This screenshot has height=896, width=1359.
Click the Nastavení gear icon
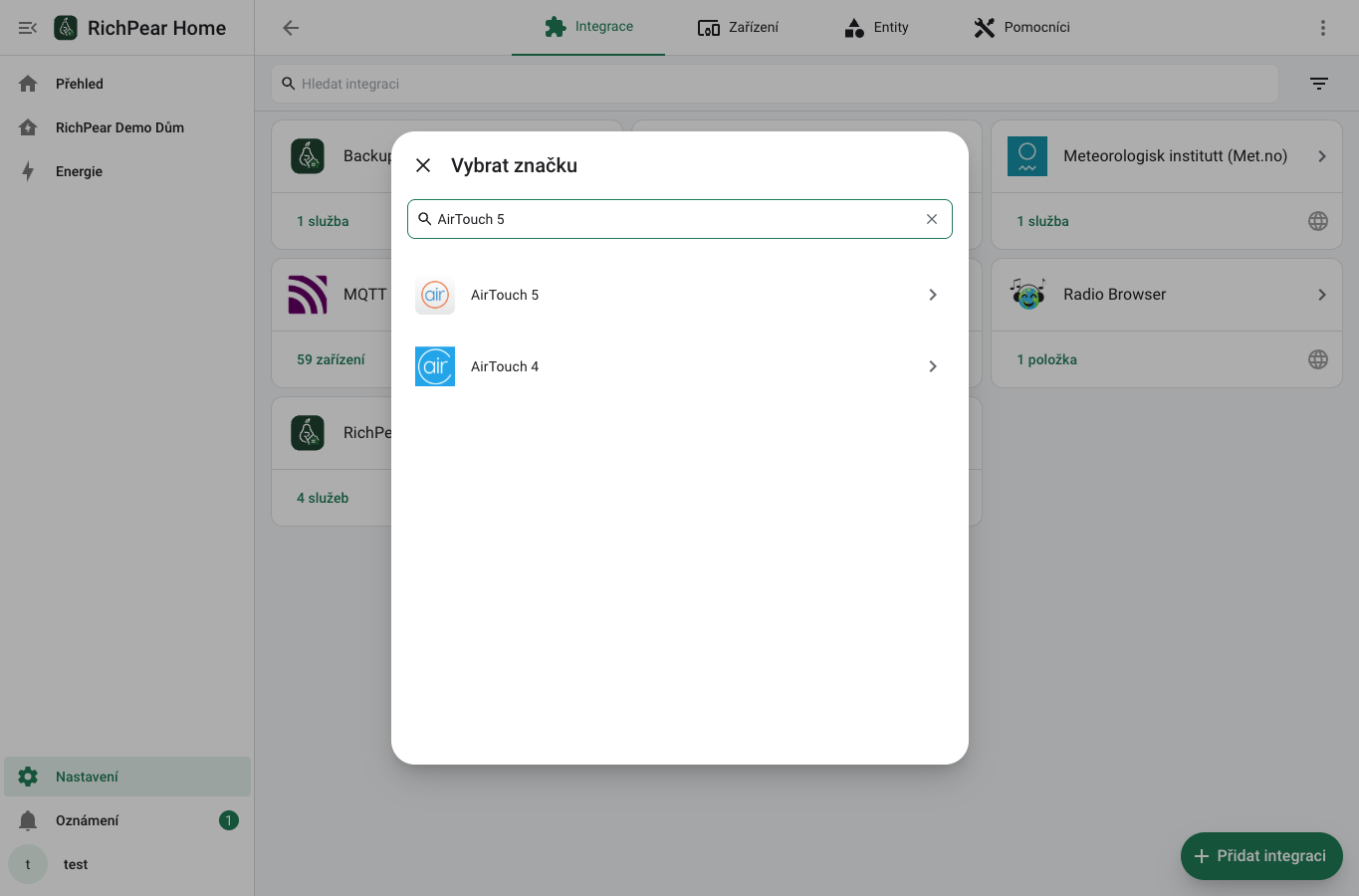click(x=28, y=777)
